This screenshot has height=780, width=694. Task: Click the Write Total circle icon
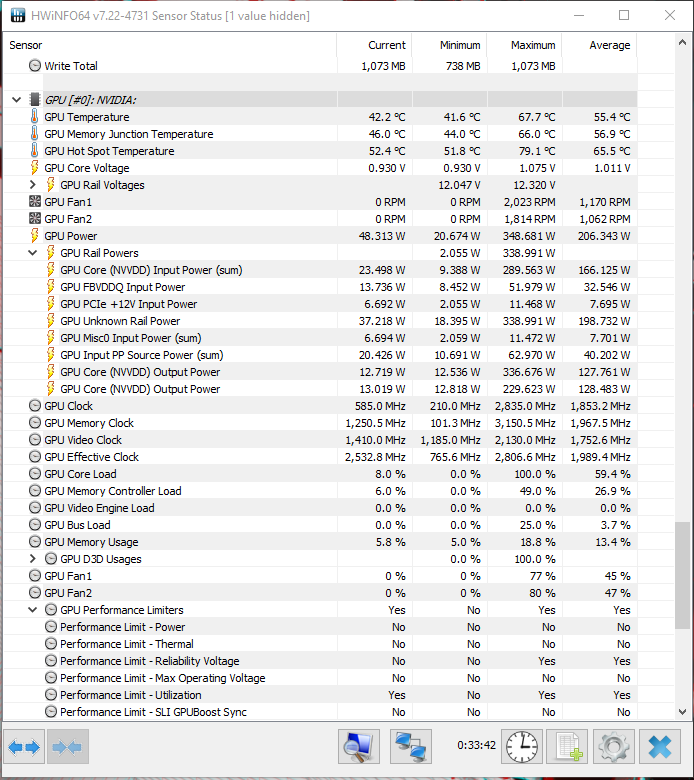pyautogui.click(x=35, y=66)
